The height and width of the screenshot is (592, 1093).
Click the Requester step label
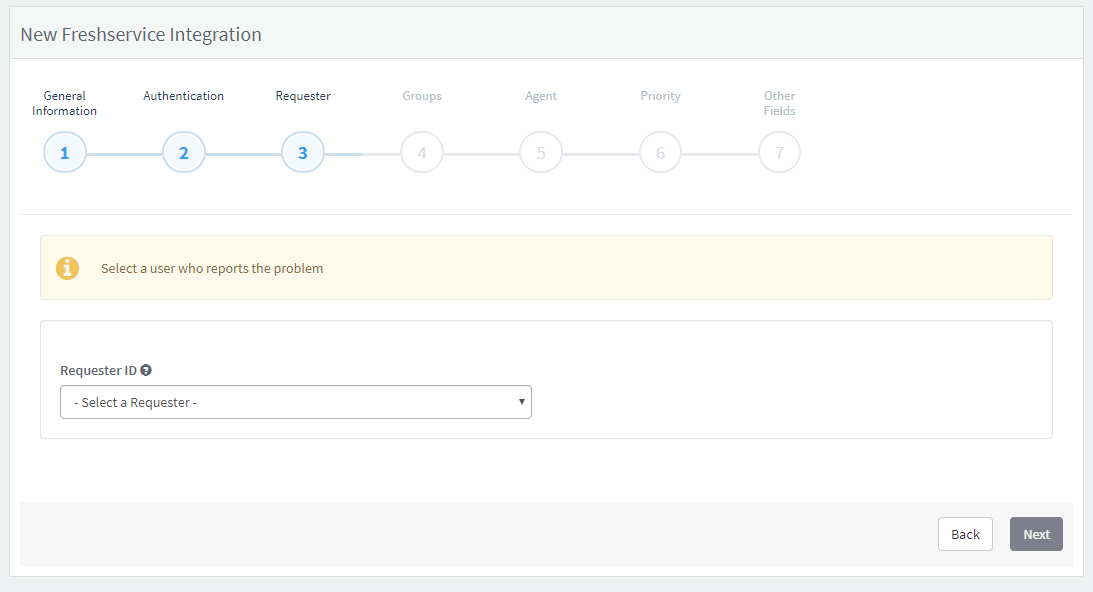(x=303, y=96)
